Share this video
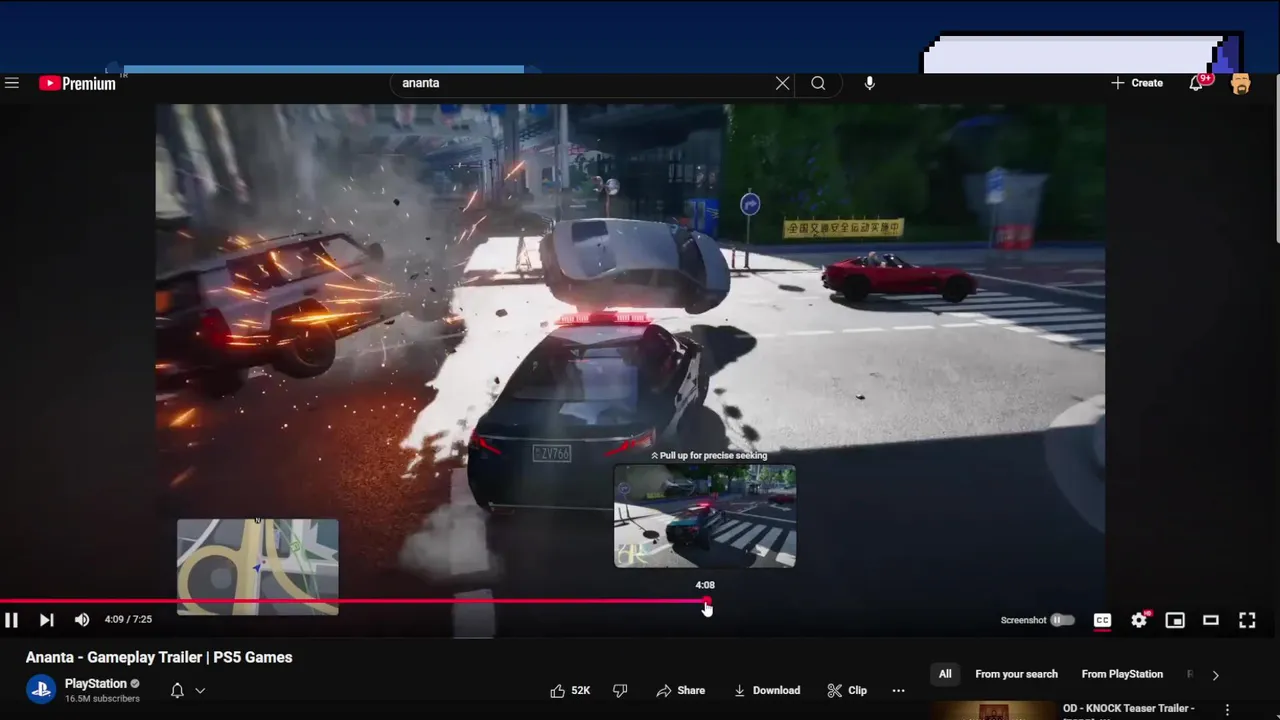This screenshot has width=1280, height=720. pyautogui.click(x=680, y=690)
